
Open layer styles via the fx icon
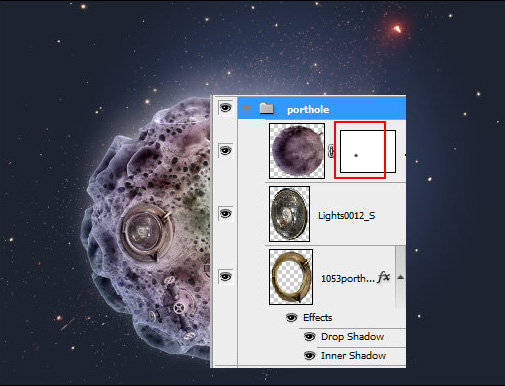tap(384, 277)
